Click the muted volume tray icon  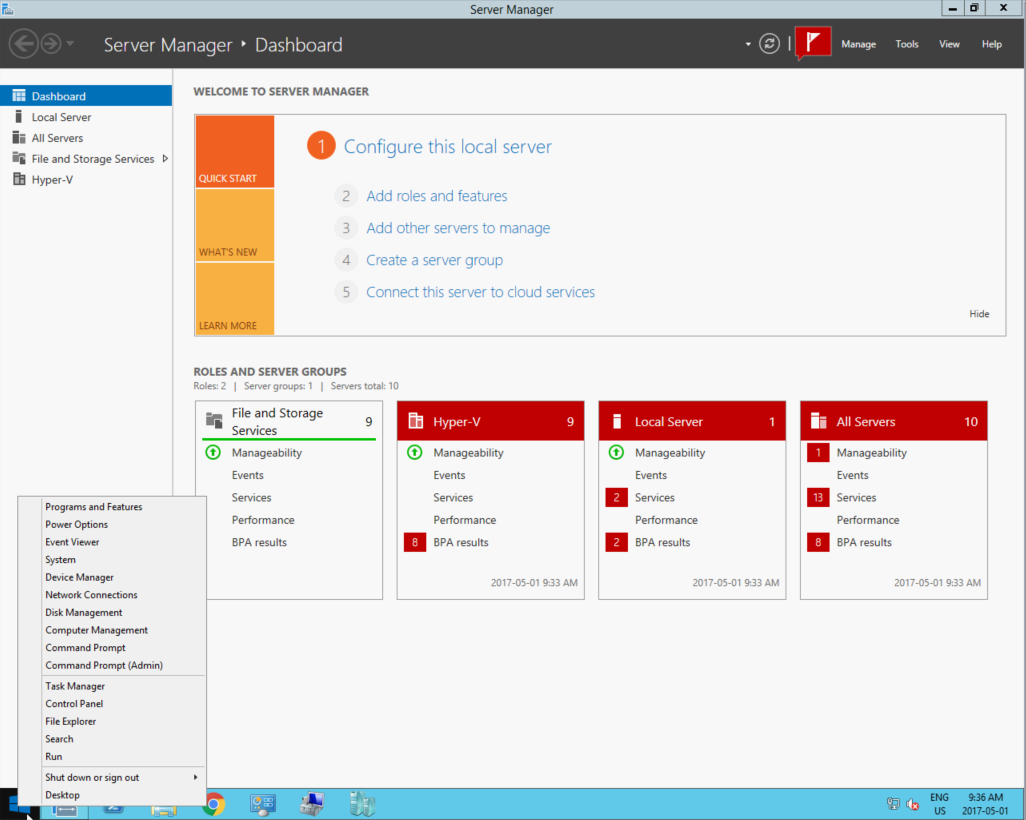coord(913,804)
